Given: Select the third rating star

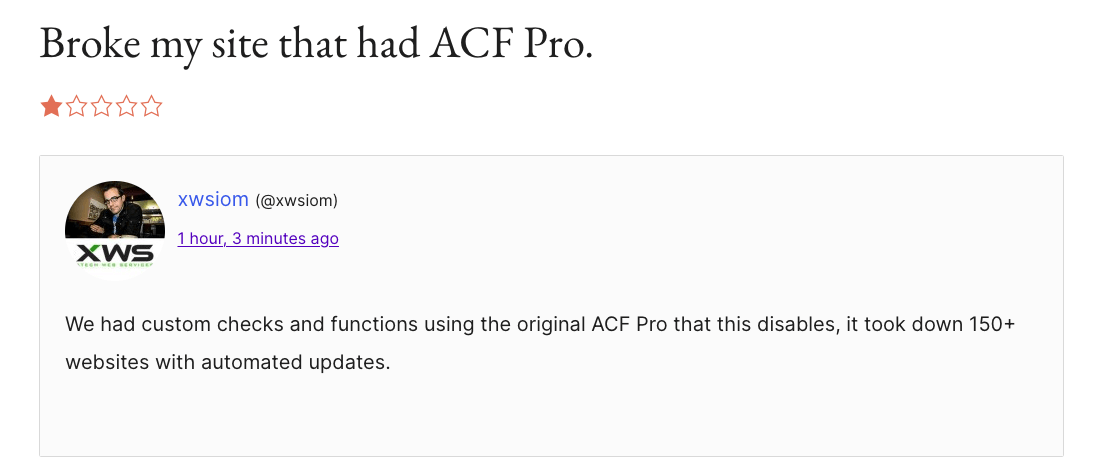Looking at the screenshot, I should click(101, 106).
